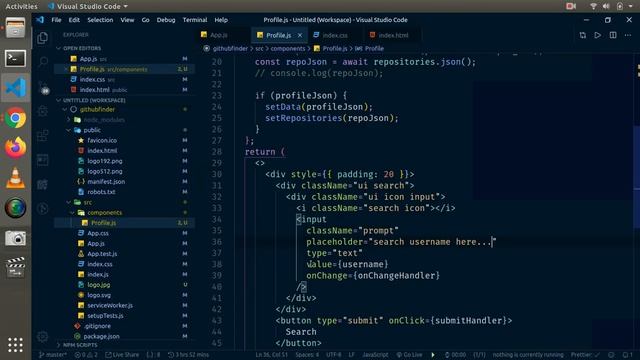
Task: Open Google Chrome from the Ubuntu dock
Action: [x=16, y=118]
